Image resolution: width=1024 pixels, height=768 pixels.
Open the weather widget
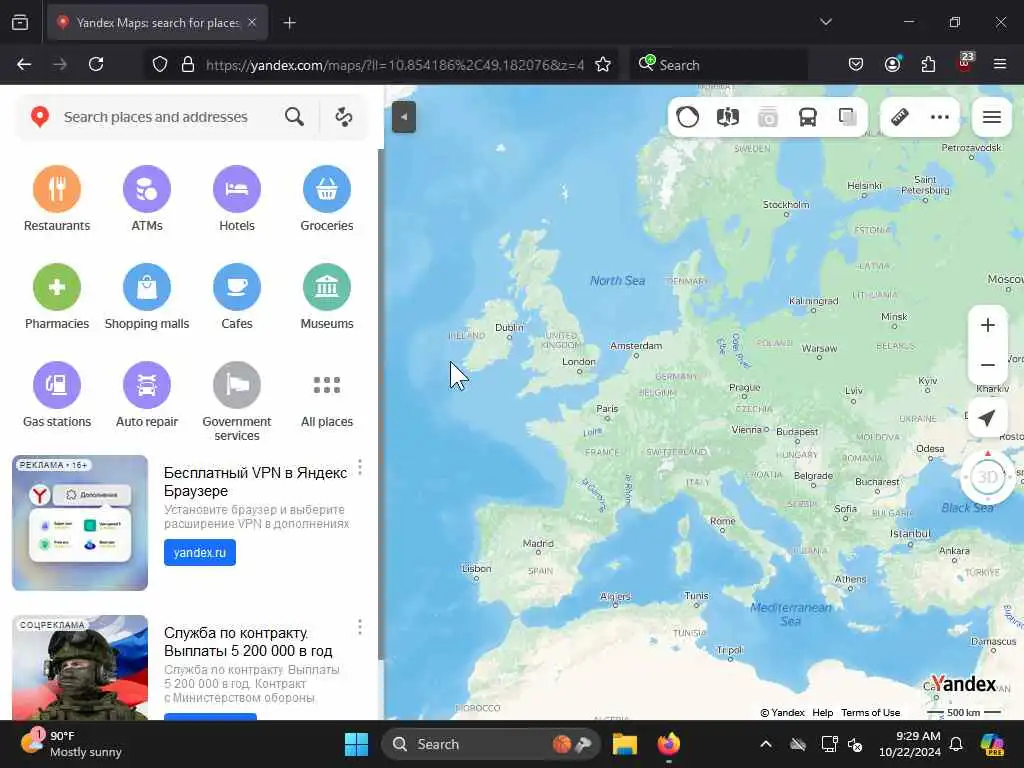[x=72, y=744]
